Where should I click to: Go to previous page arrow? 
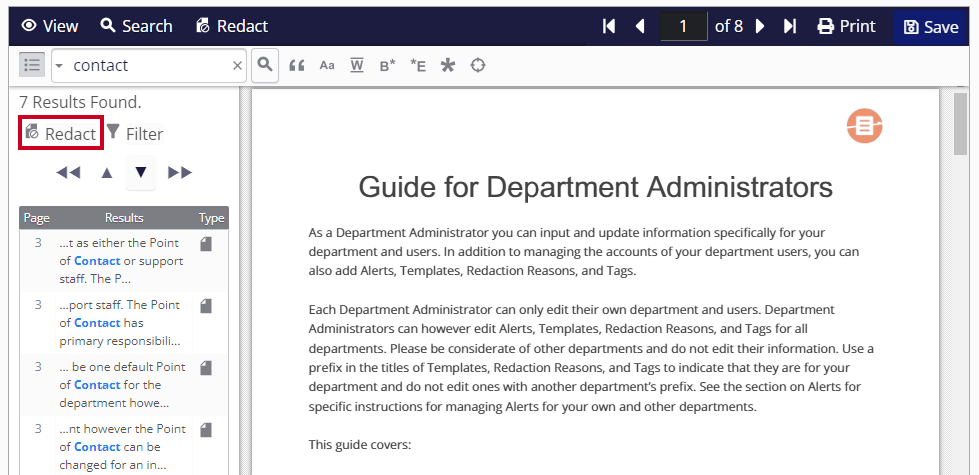pos(639,26)
